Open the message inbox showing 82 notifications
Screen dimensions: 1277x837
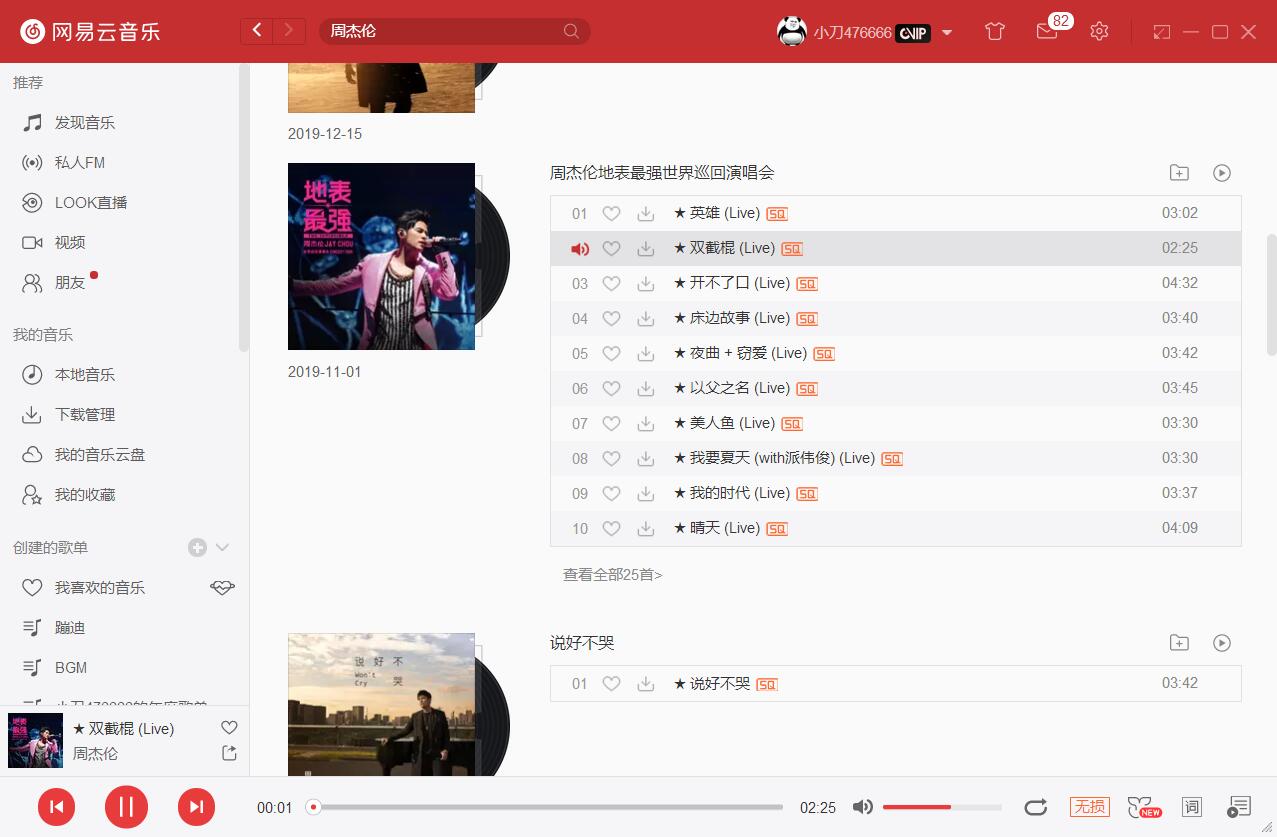pos(1047,32)
